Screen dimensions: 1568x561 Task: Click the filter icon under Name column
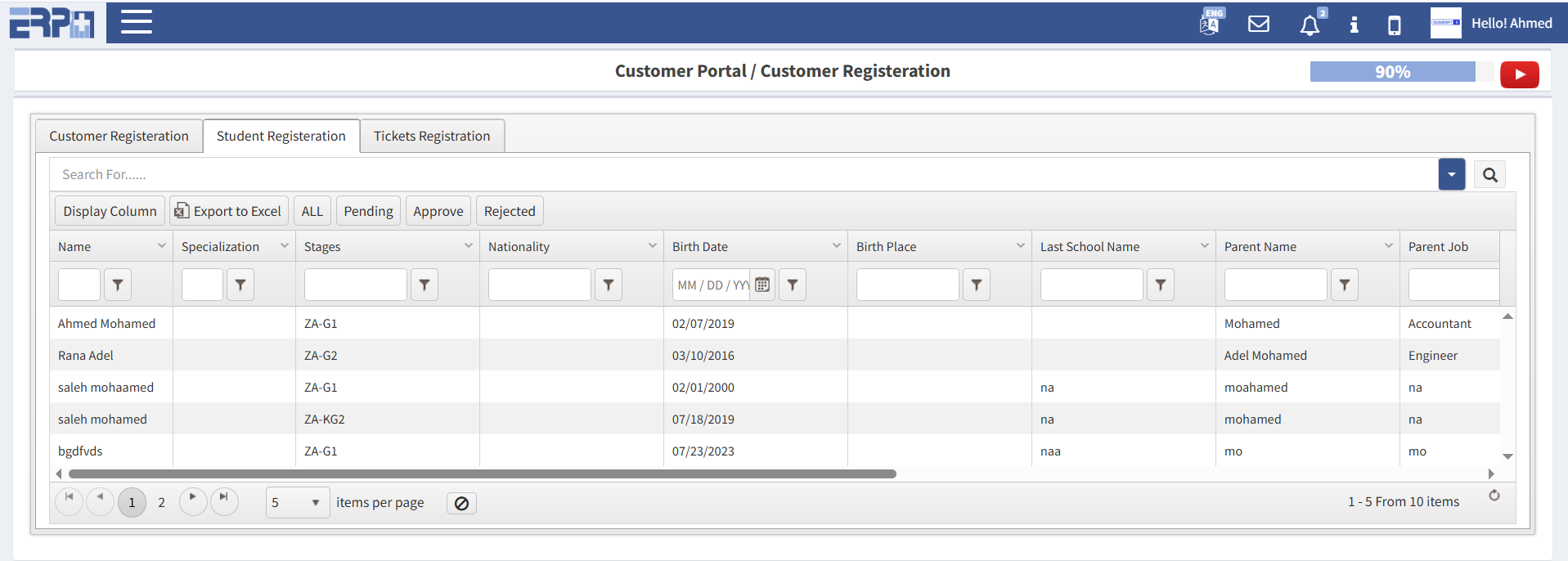tap(118, 285)
